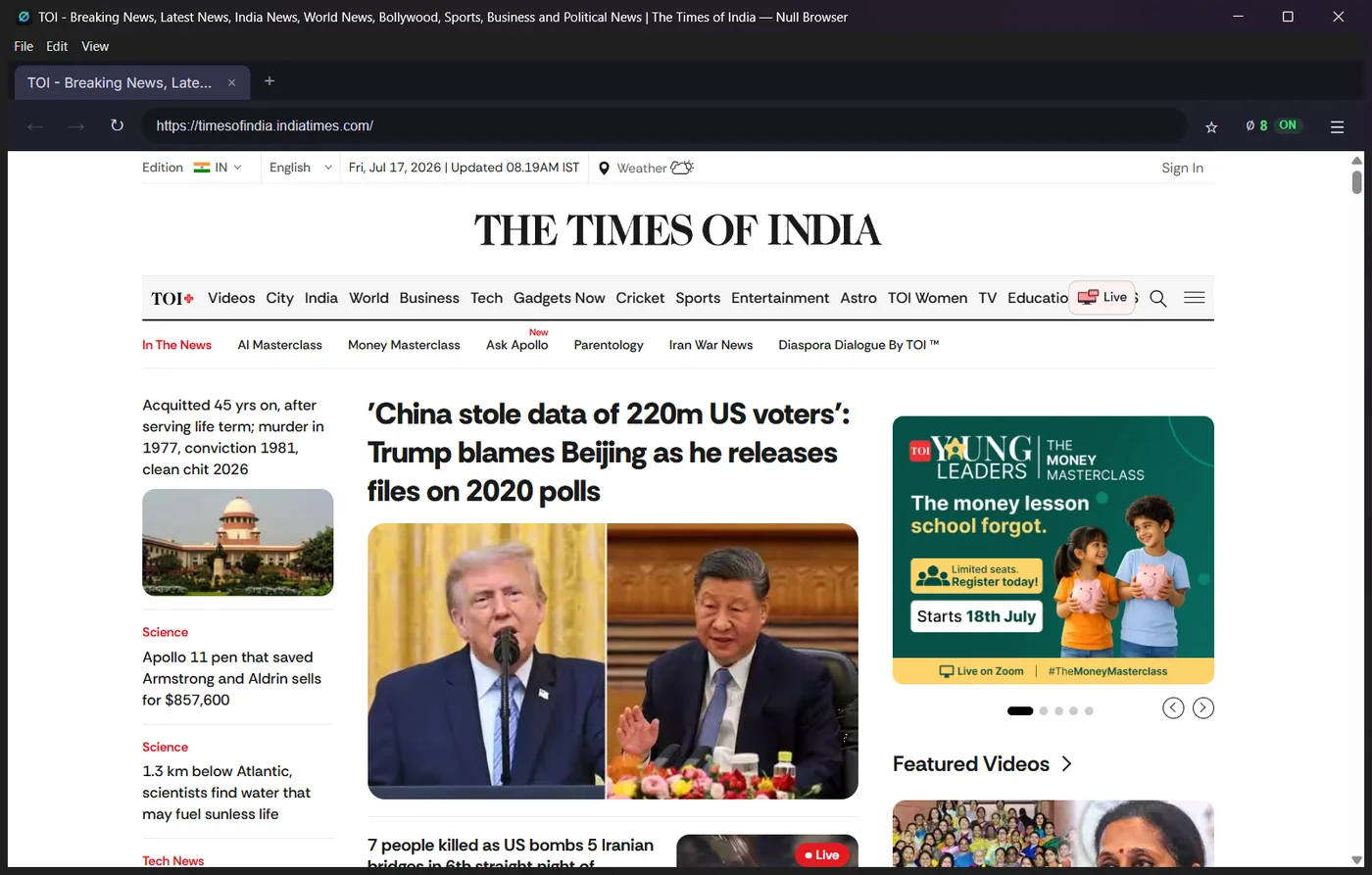Screen dimensions: 1372x875
Task: Open the blocked count shield indicator
Action: (1256, 125)
